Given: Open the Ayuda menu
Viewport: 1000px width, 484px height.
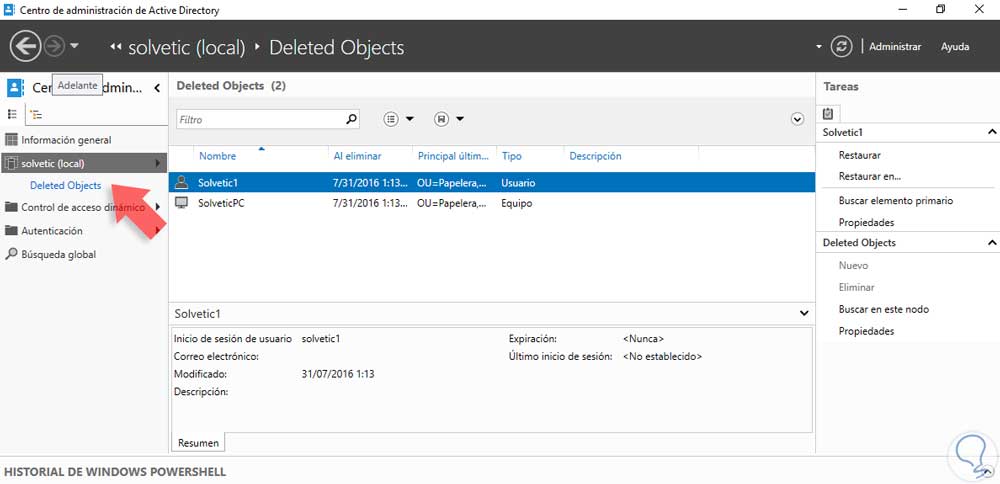Looking at the screenshot, I should (955, 47).
